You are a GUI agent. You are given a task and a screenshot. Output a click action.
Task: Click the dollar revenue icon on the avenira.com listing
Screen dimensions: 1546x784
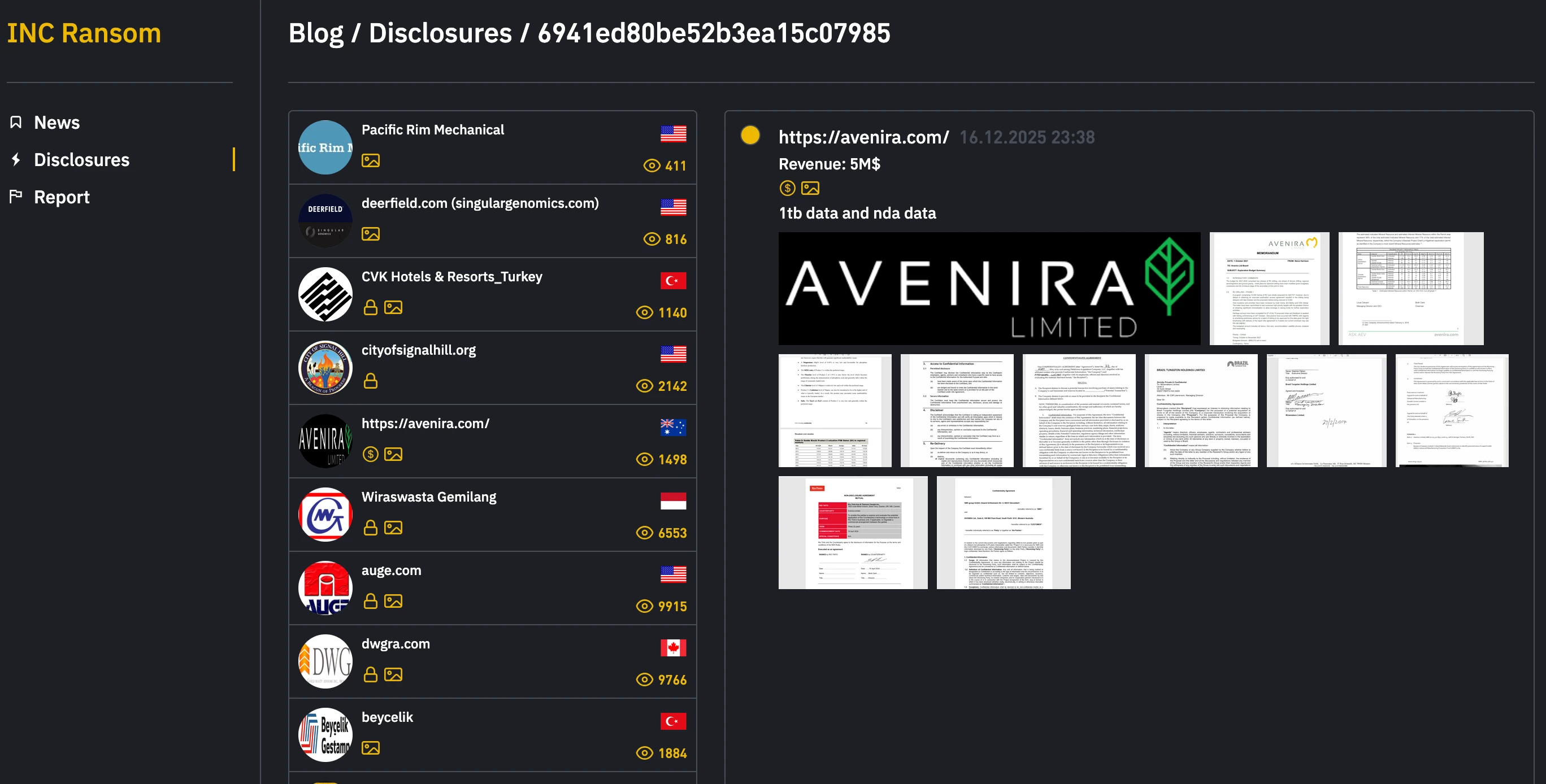[371, 455]
